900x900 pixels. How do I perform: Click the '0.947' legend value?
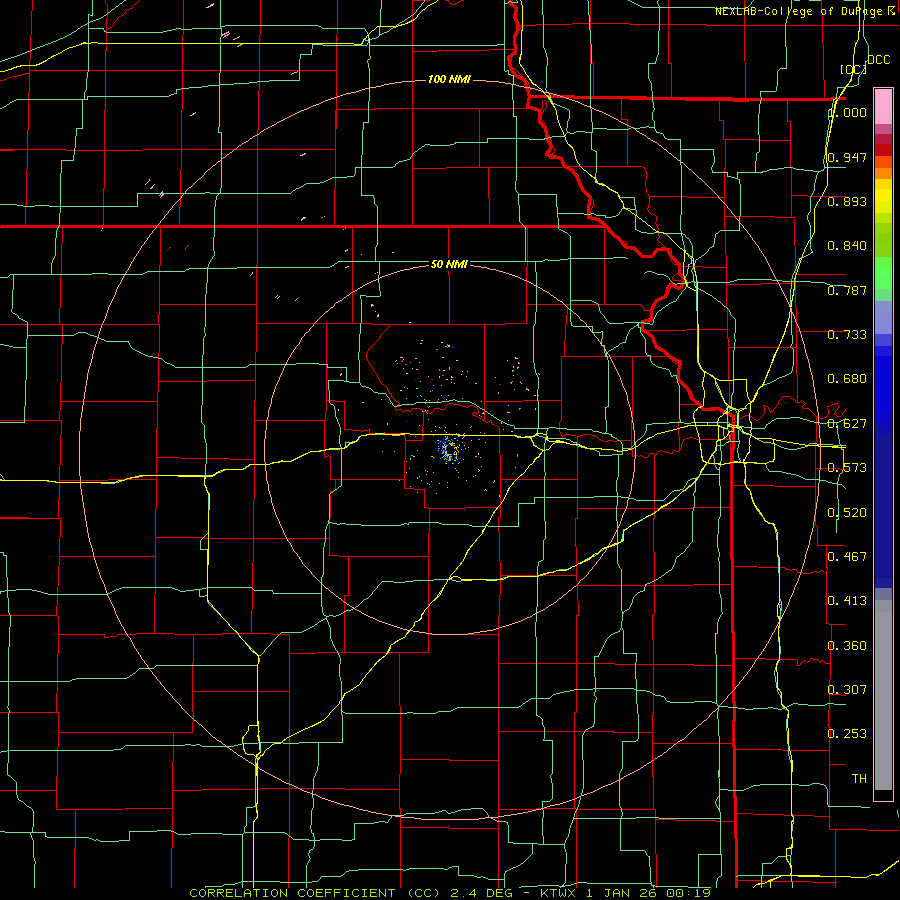[847, 157]
